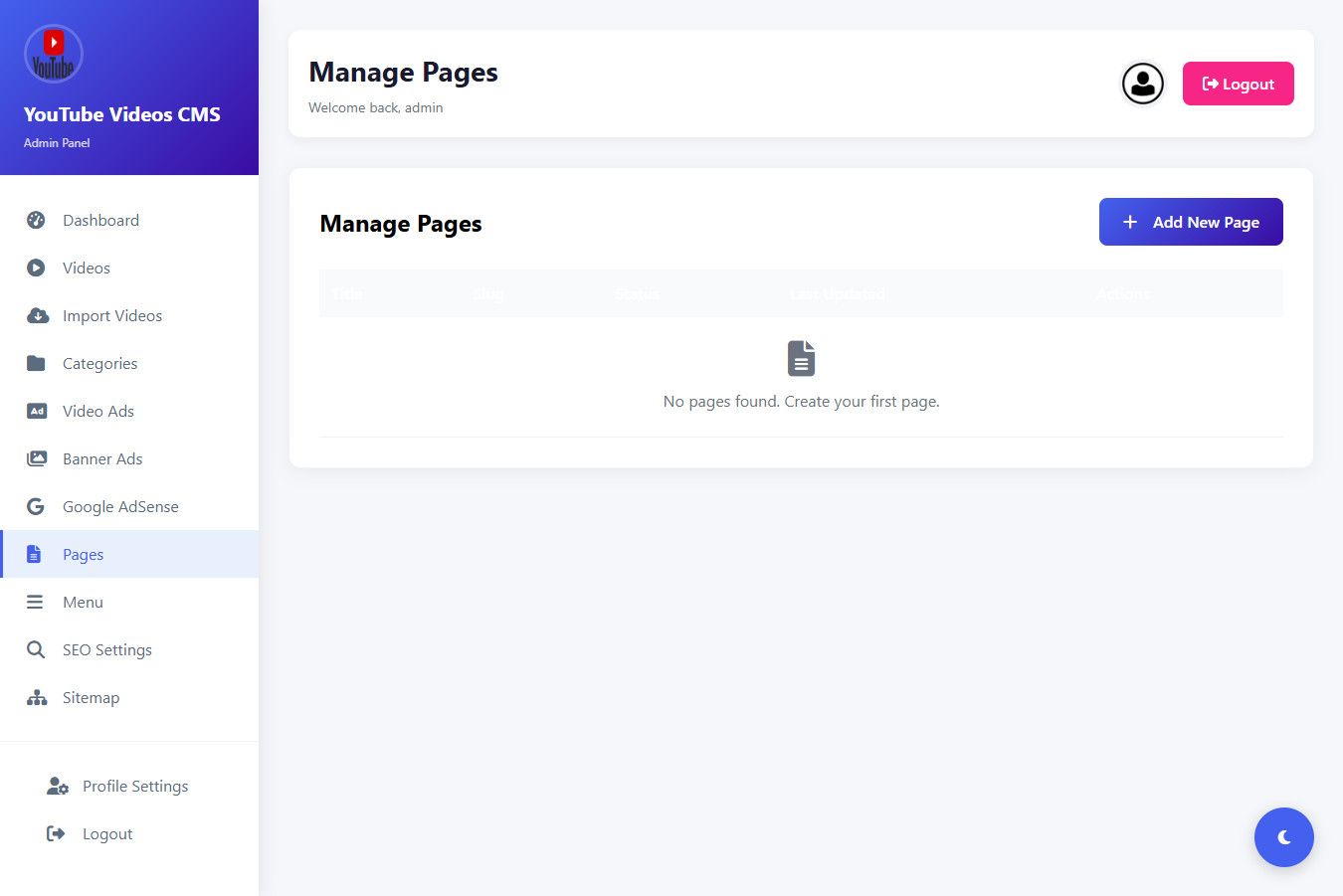Click the YouTube Videos CMS title
The width and height of the screenshot is (1343, 896).
122,114
